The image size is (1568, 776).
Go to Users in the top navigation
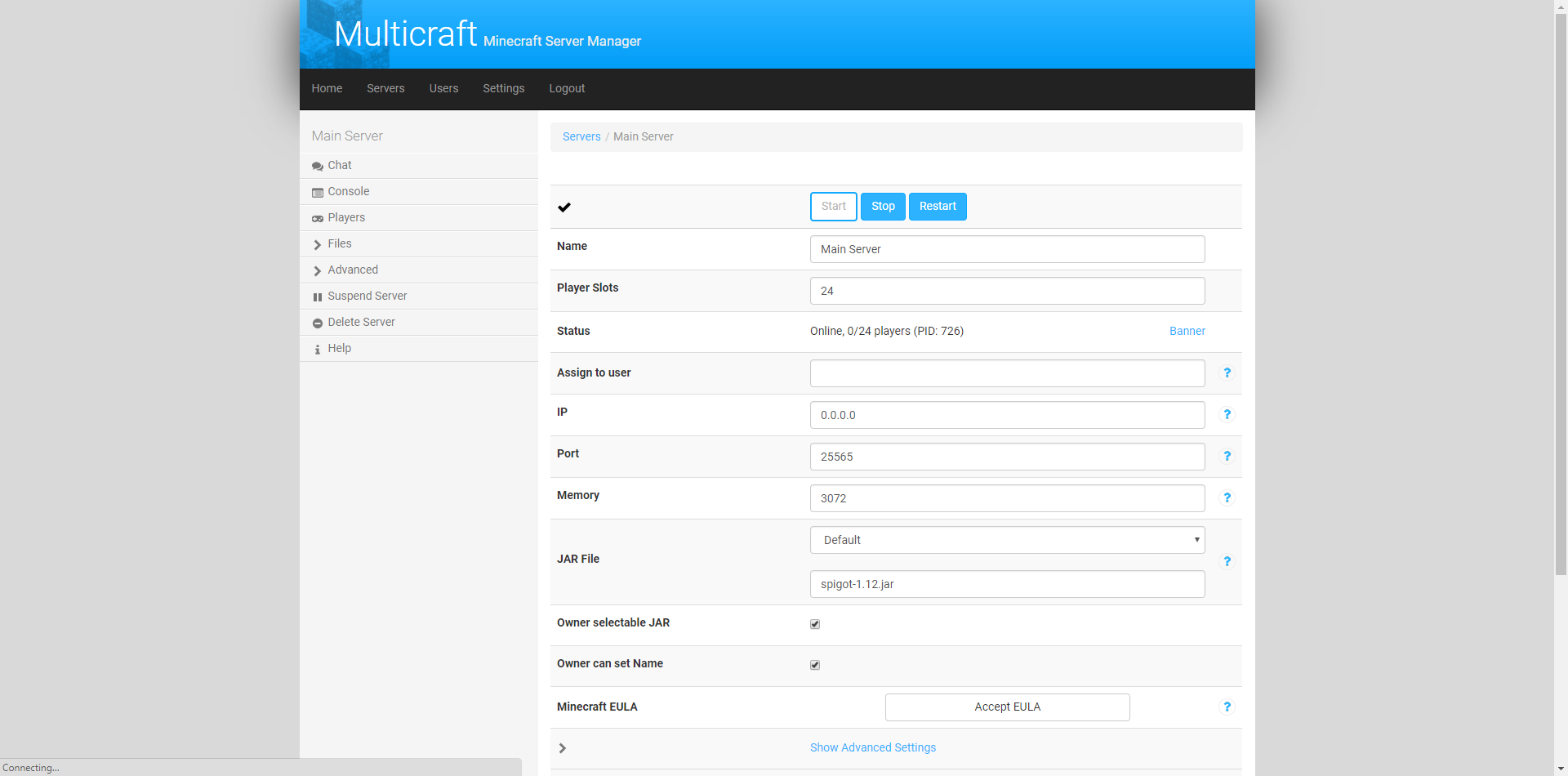pyautogui.click(x=443, y=88)
